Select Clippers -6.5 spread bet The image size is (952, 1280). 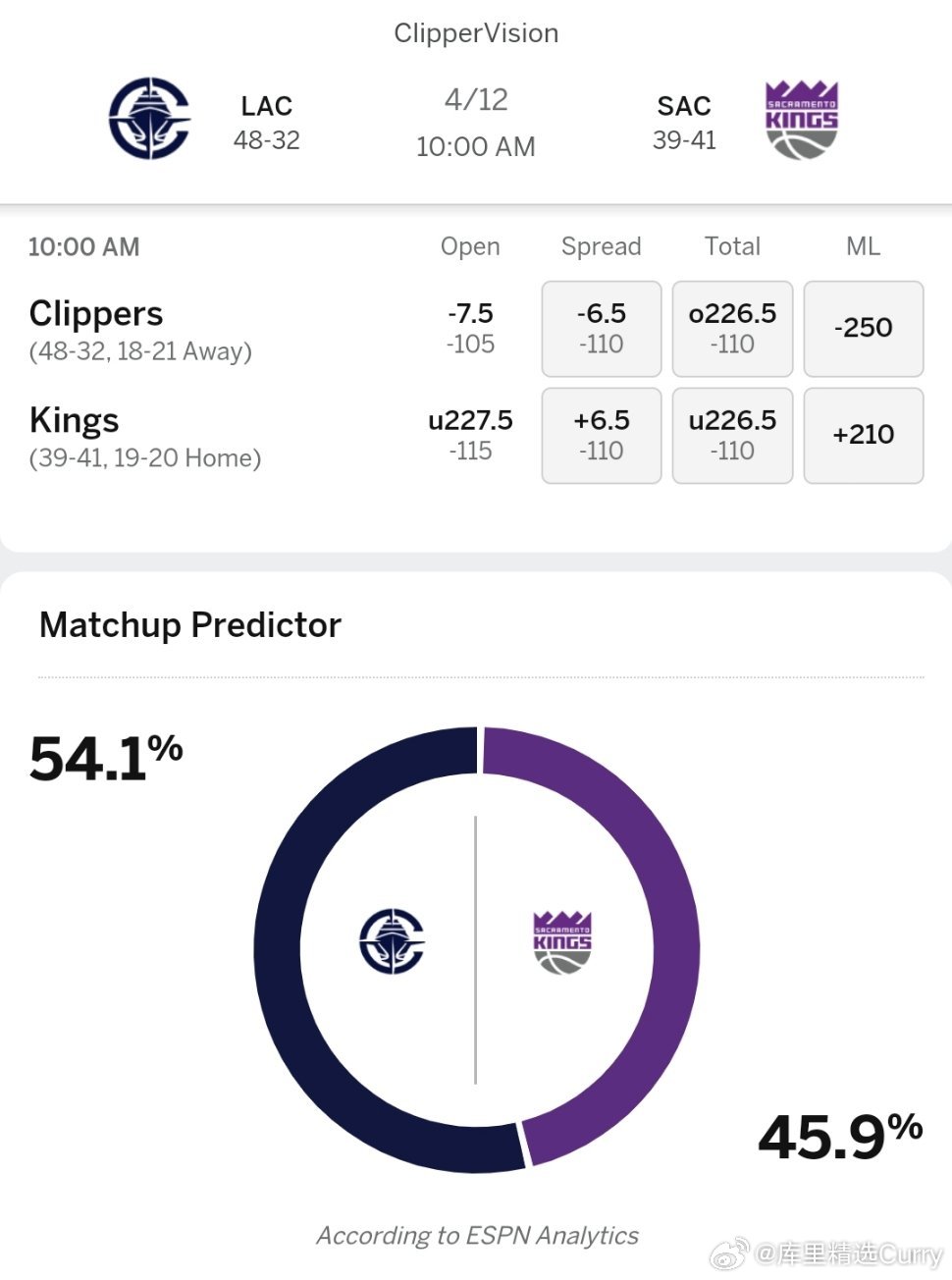pos(602,329)
